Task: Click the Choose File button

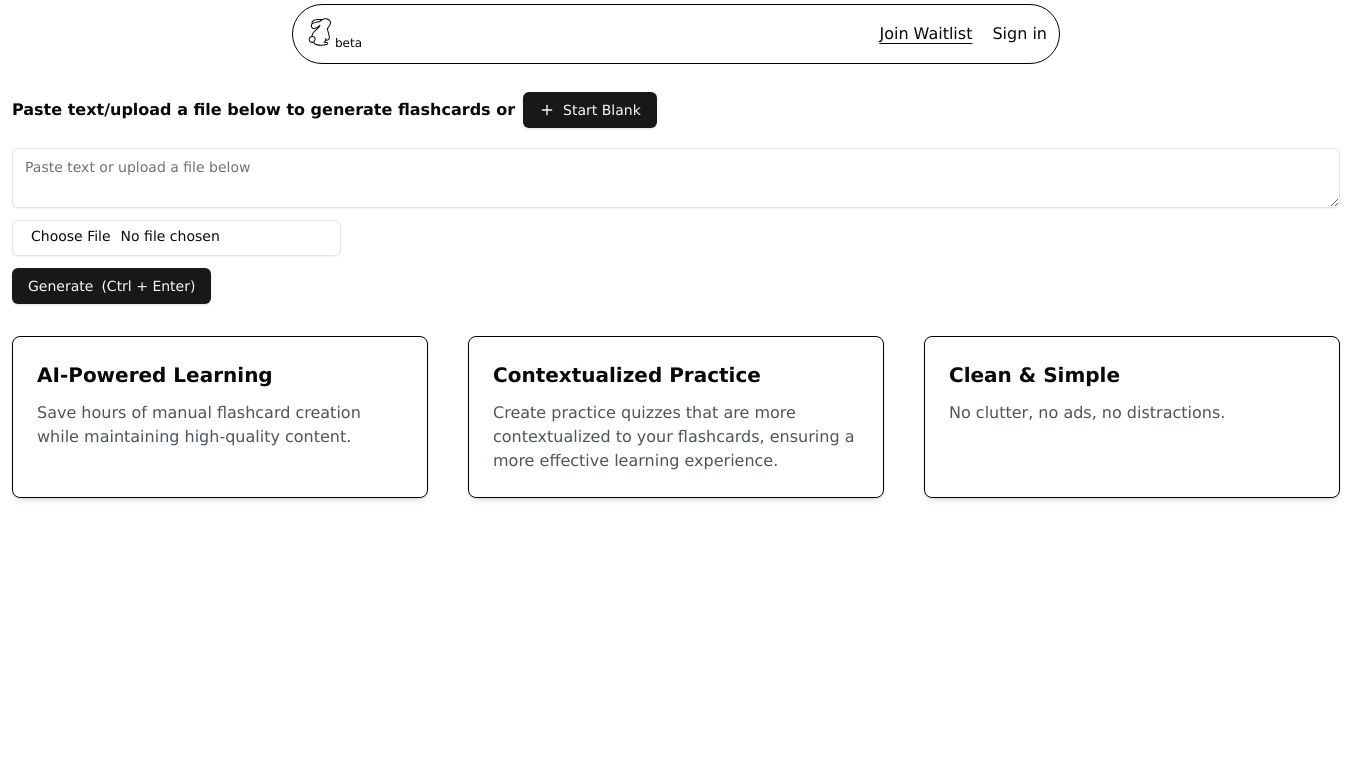Action: [x=70, y=237]
